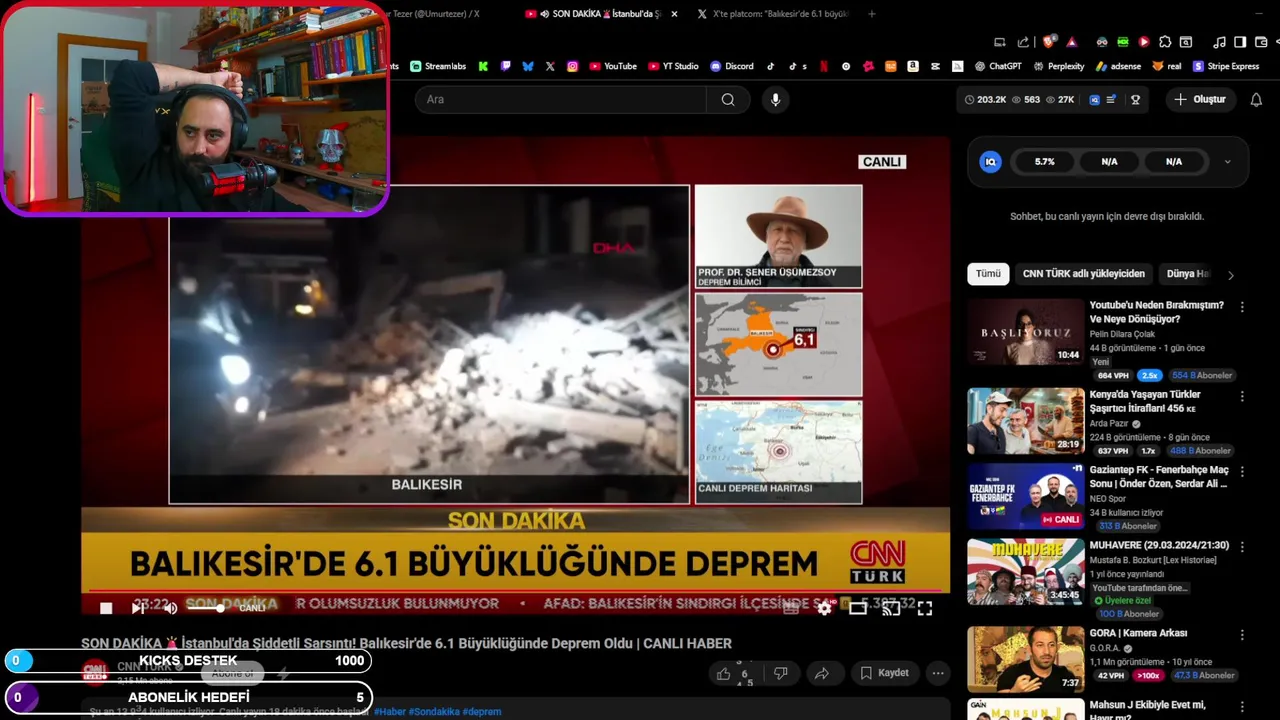Share the video via the arrow icon
This screenshot has height=720, width=1280.
click(x=821, y=673)
